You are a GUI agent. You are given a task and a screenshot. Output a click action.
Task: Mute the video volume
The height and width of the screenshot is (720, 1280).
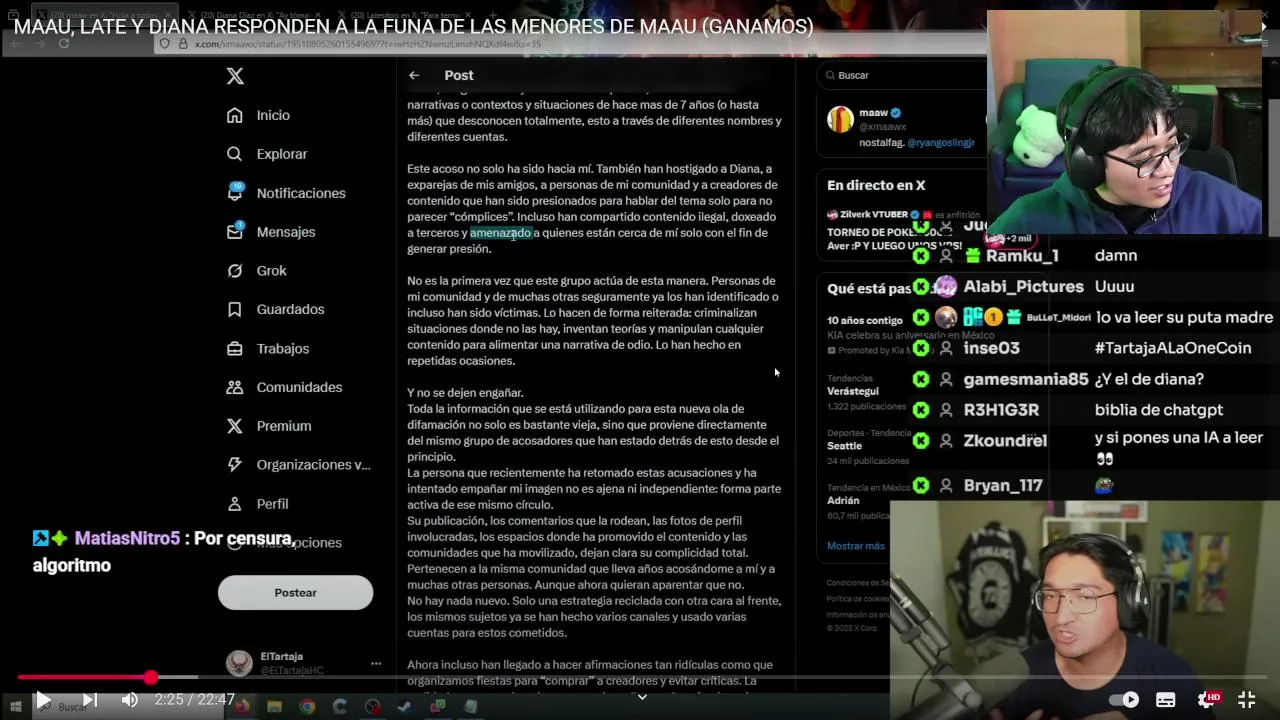129,700
